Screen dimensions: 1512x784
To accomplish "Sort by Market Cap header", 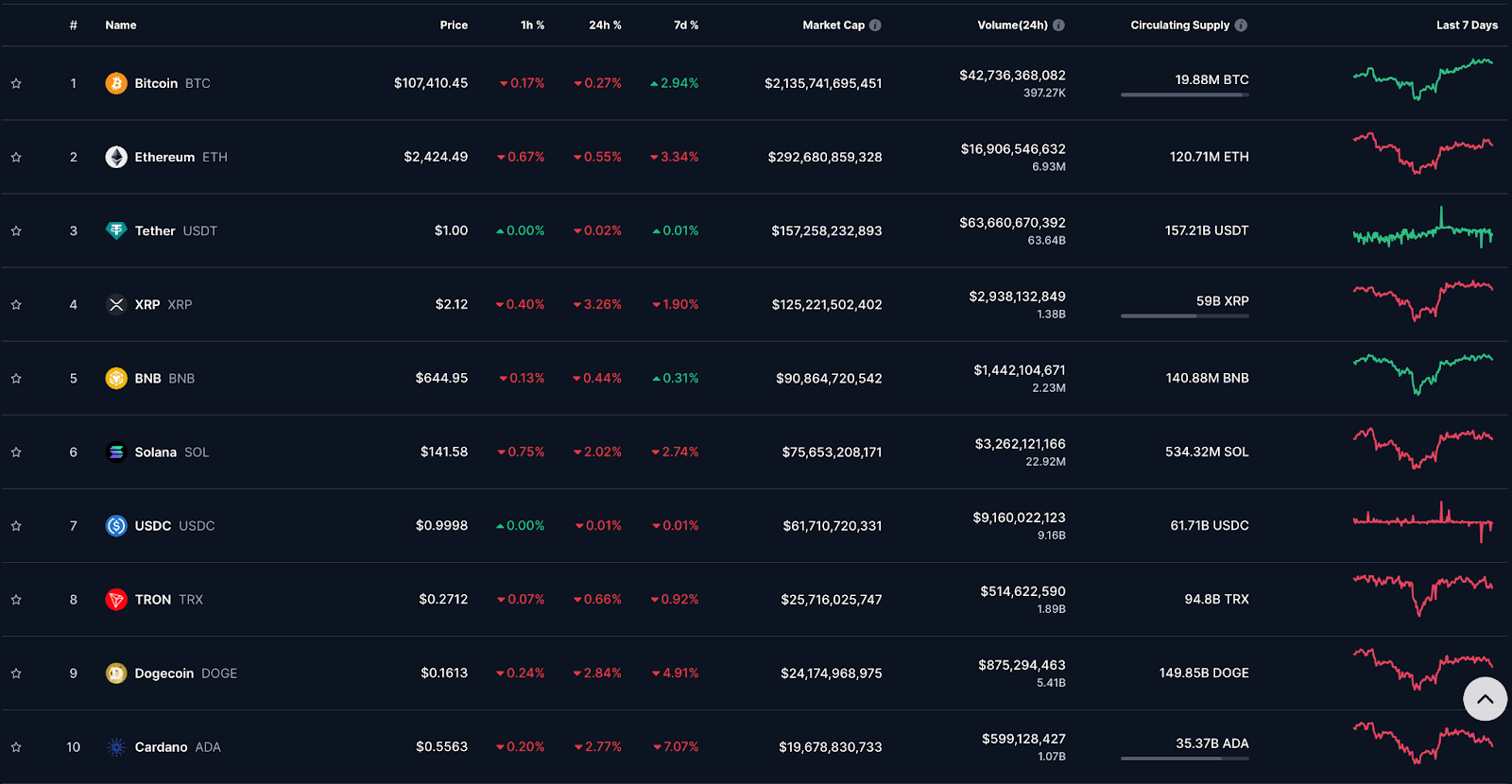I will [833, 26].
